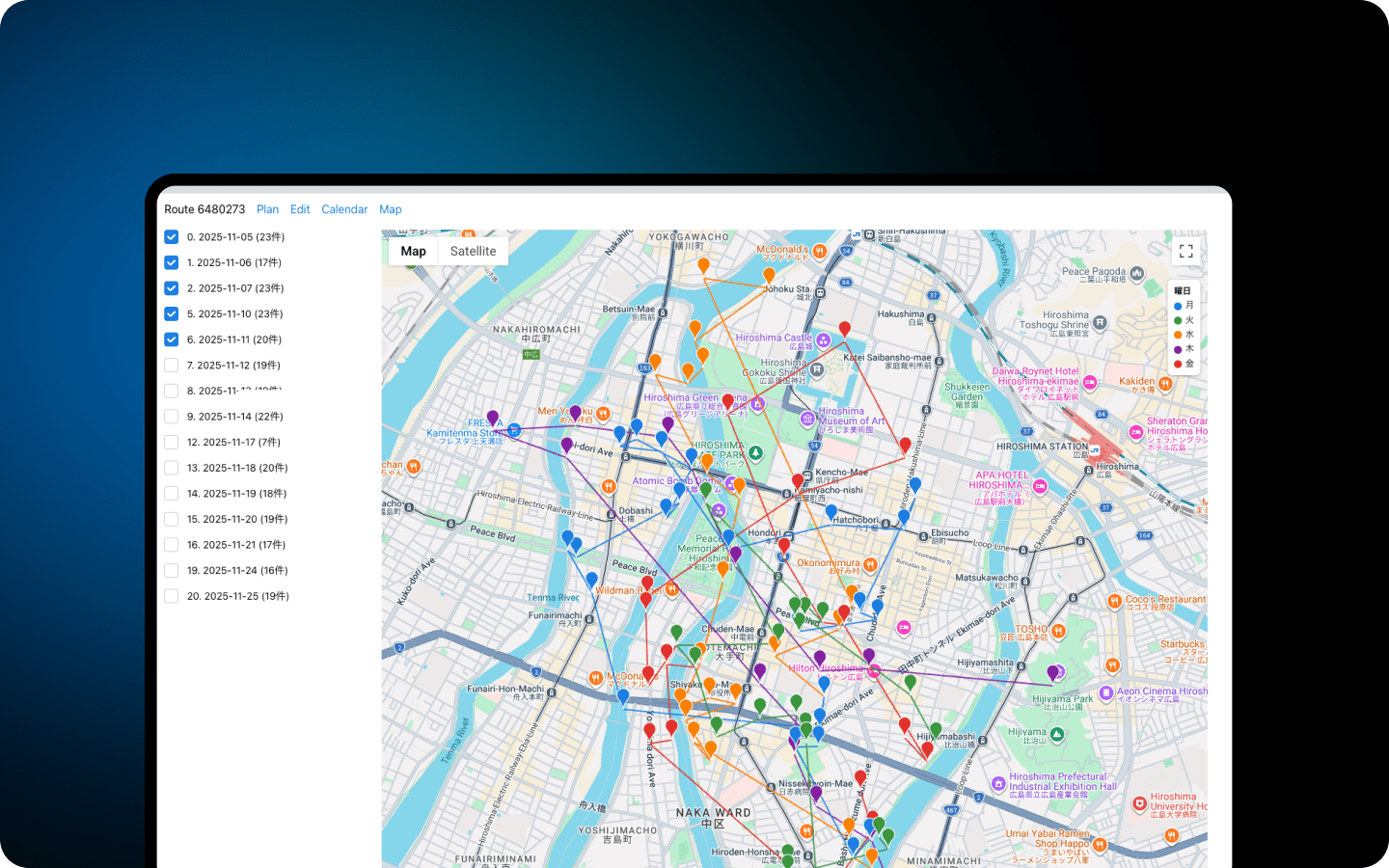
Task: Open the Plan link
Action: click(x=267, y=209)
